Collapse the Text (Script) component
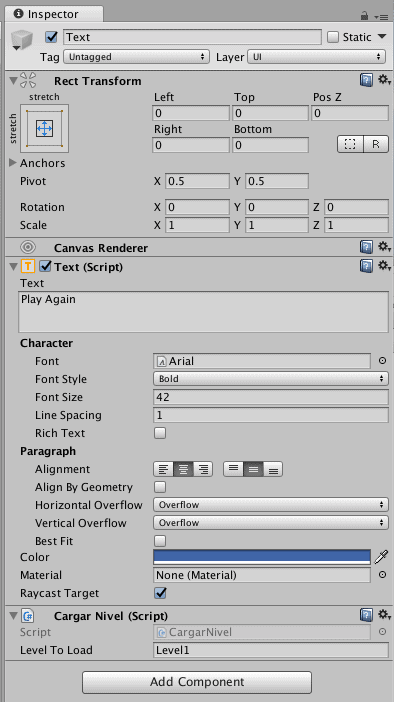The width and height of the screenshot is (394, 702). [13, 267]
